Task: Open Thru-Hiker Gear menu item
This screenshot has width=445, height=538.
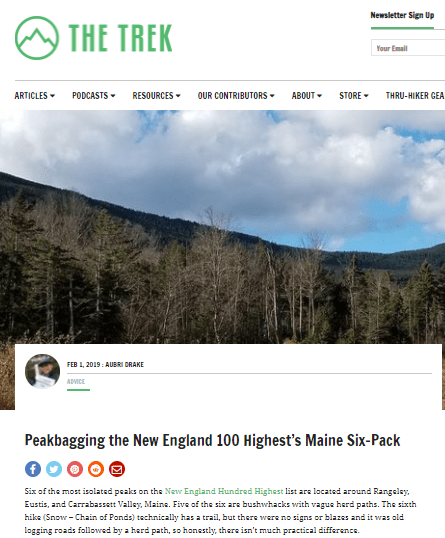Action: [x=415, y=96]
